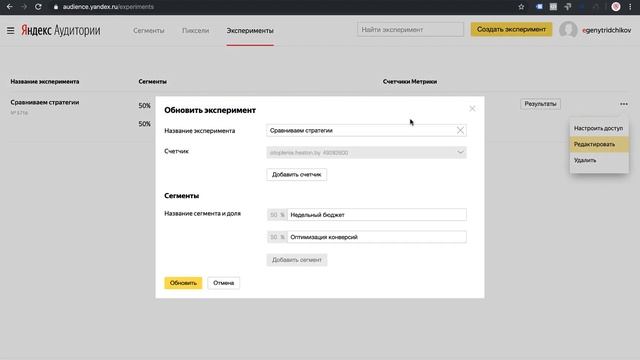Edit the Оптимизация конверсий segment name
Image resolution: width=640 pixels, height=360 pixels.
pyautogui.click(x=377, y=237)
